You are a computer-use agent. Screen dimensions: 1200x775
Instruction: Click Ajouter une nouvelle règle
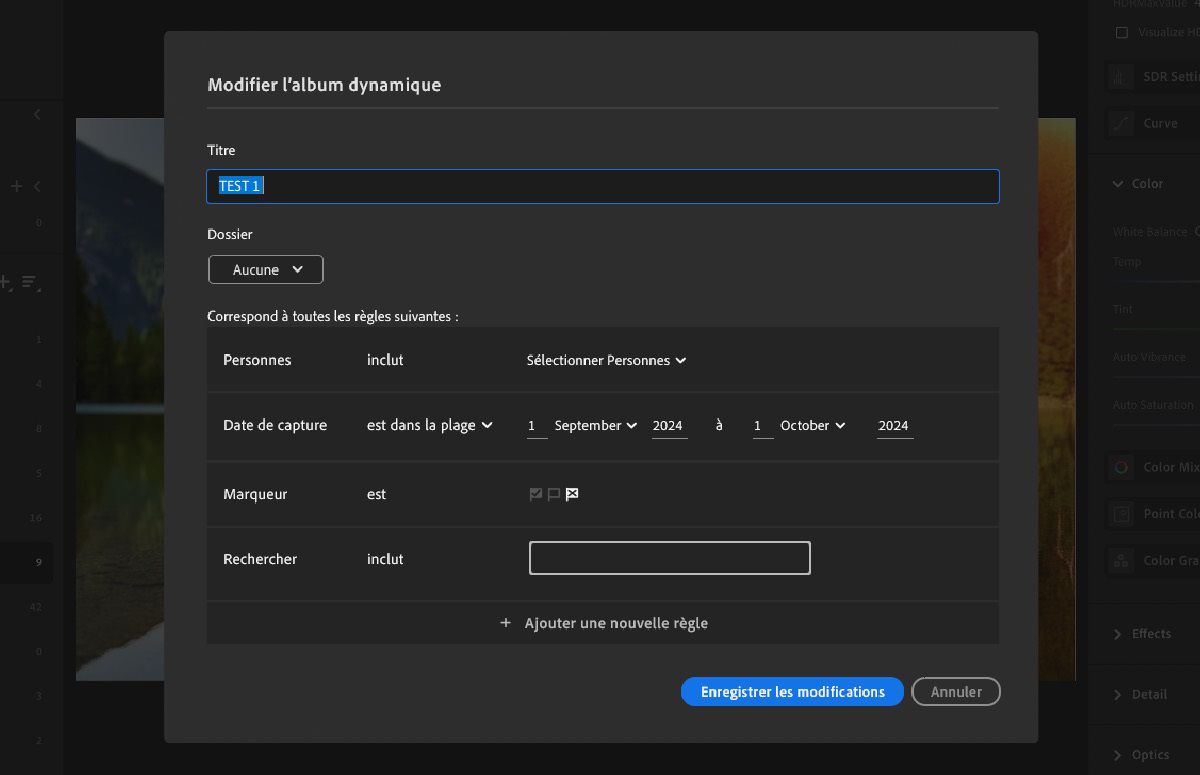click(603, 622)
